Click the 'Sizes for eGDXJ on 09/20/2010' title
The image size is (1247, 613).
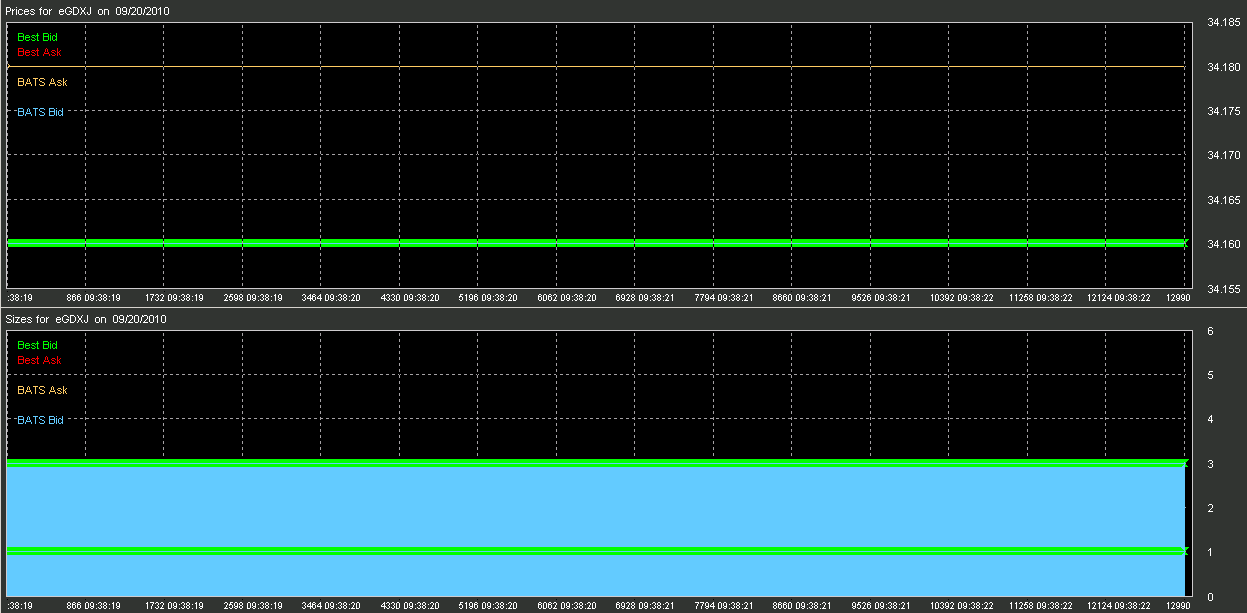point(86,319)
